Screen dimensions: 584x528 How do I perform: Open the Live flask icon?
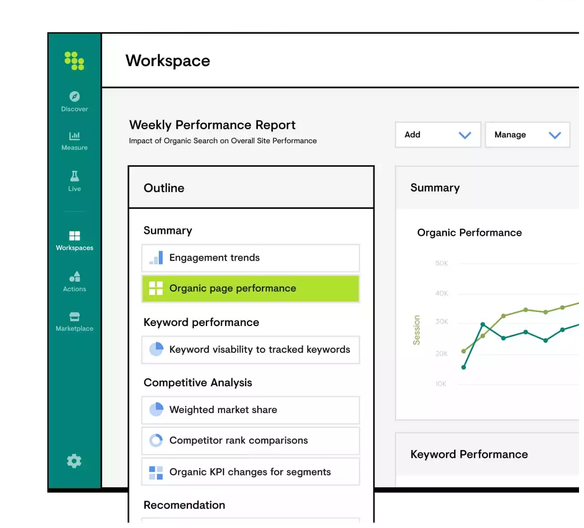pyautogui.click(x=74, y=176)
